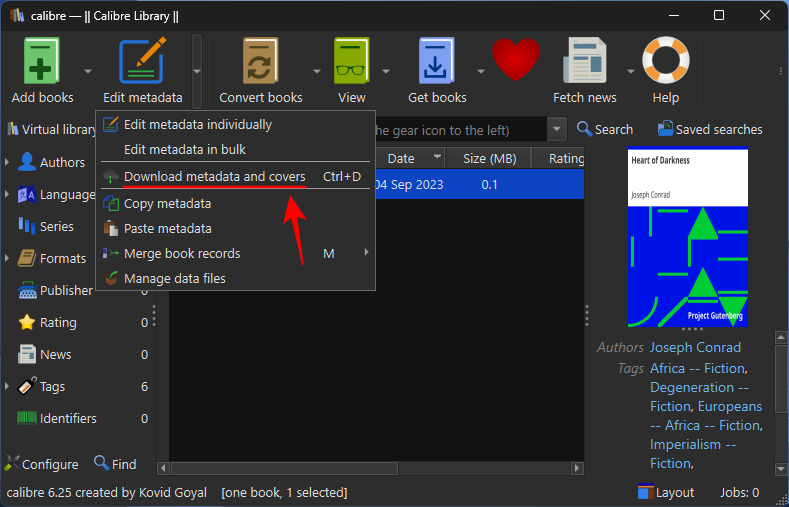Image resolution: width=789 pixels, height=507 pixels.
Task: Click the Search button
Action: coord(604,129)
